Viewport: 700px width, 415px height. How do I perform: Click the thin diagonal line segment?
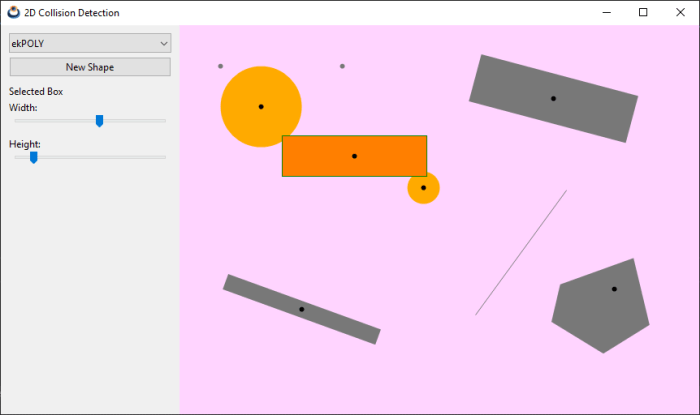click(x=520, y=253)
